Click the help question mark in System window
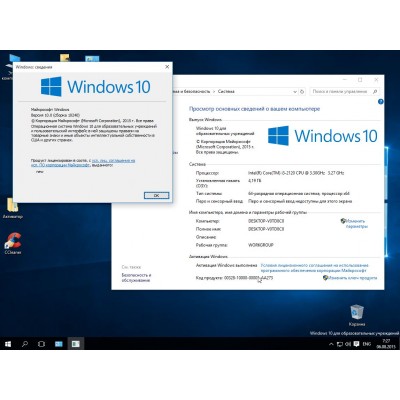This screenshot has height=400, width=400. coord(381,102)
